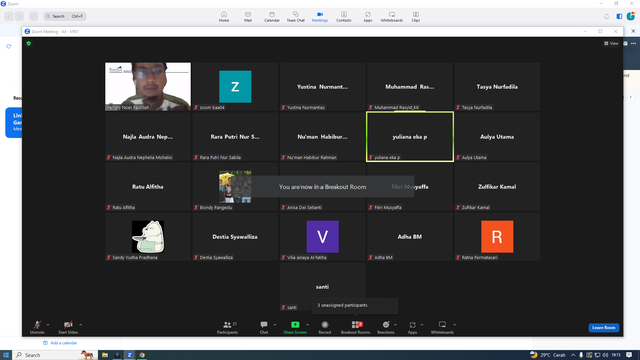Open Chrome from the taskbar

click(142, 355)
